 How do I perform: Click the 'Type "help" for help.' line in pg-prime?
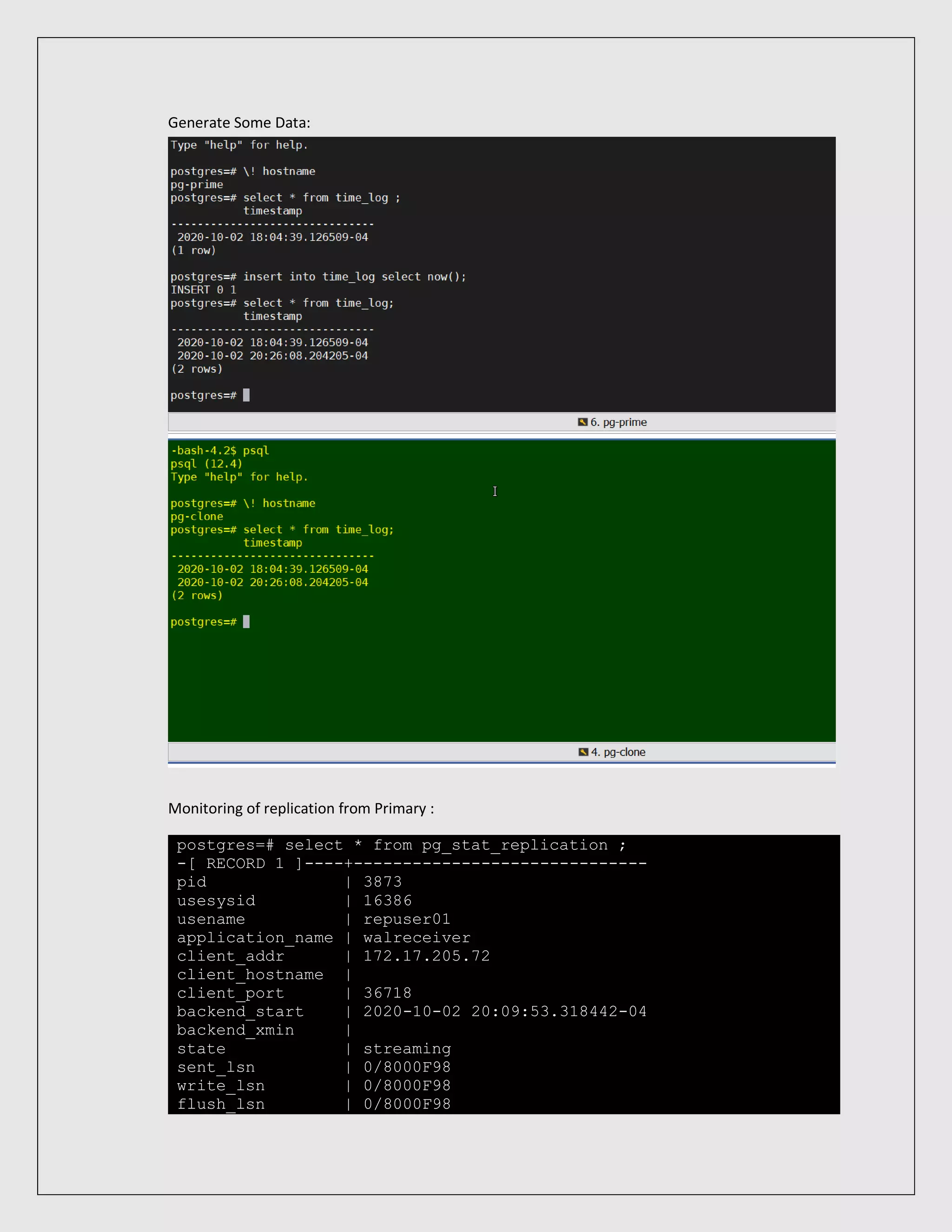coord(239,145)
